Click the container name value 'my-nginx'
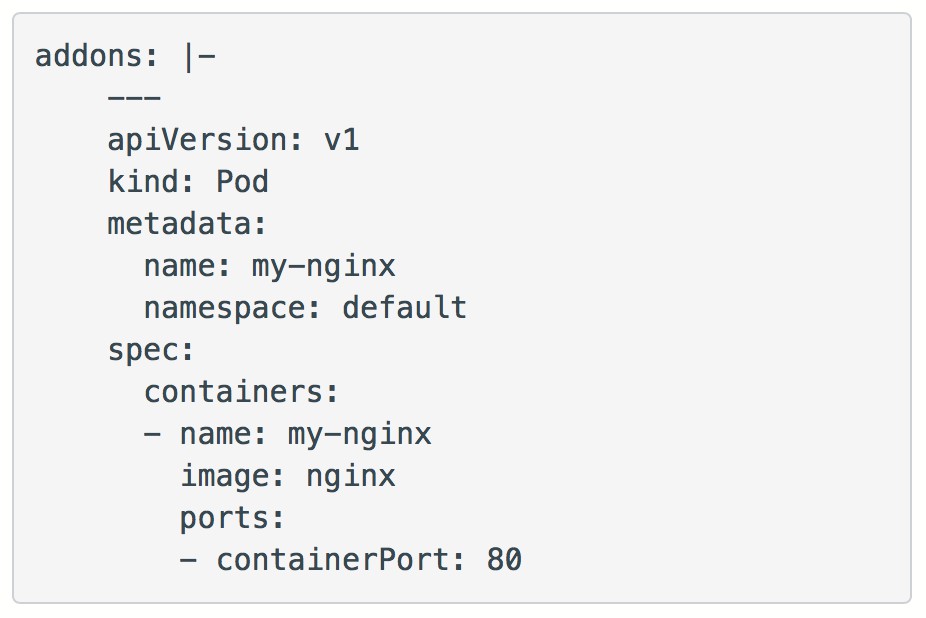Screen dimensions: 926x618 [x=360, y=435]
